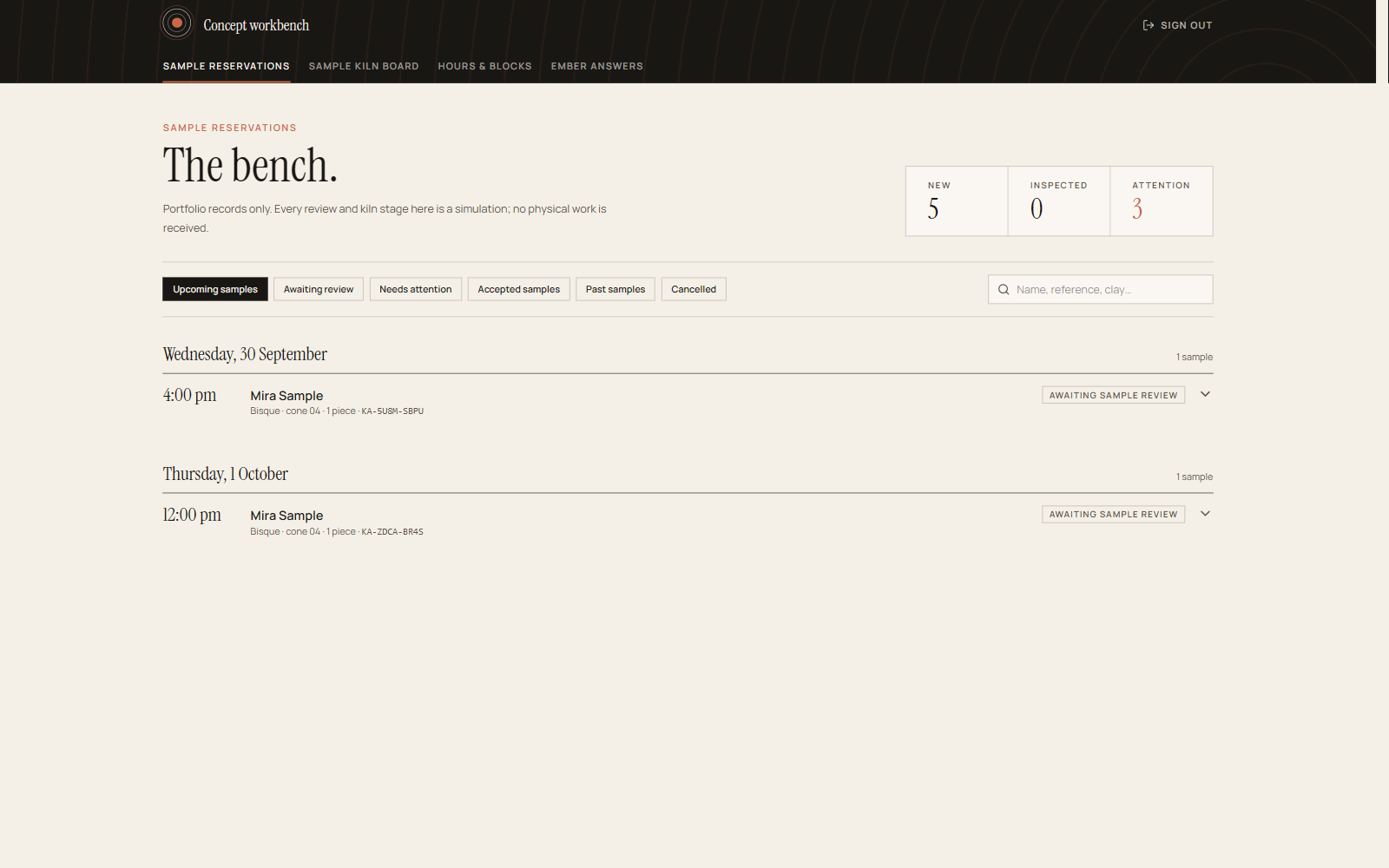This screenshot has width=1389, height=868.
Task: Click Awaiting Sample Review badge on Wednesday entry
Action: [1113, 395]
